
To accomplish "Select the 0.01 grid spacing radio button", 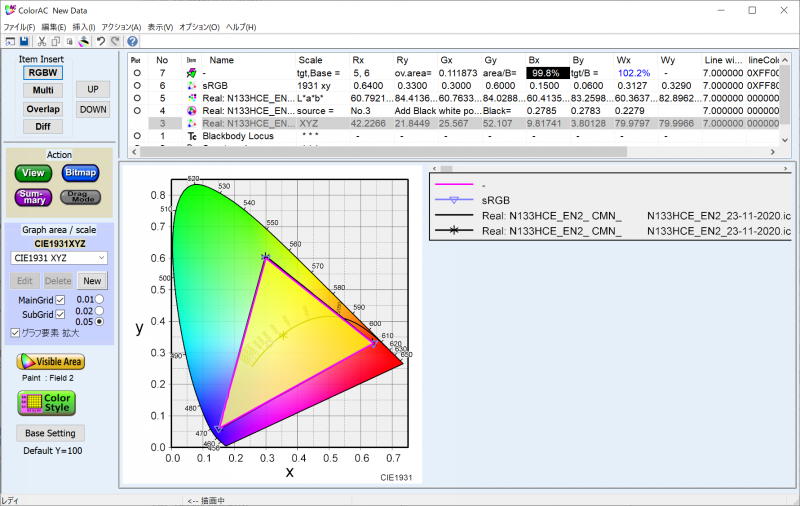I will point(99,299).
